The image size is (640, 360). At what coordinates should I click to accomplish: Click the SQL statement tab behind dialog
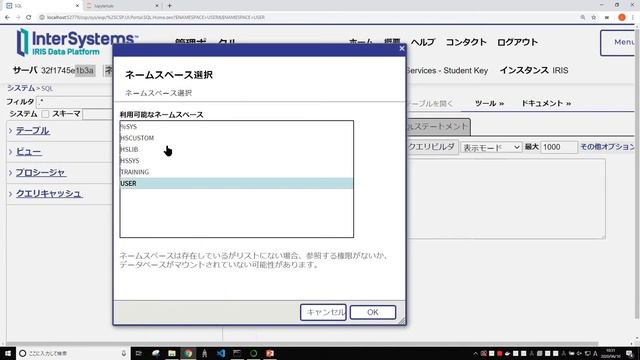coord(438,127)
